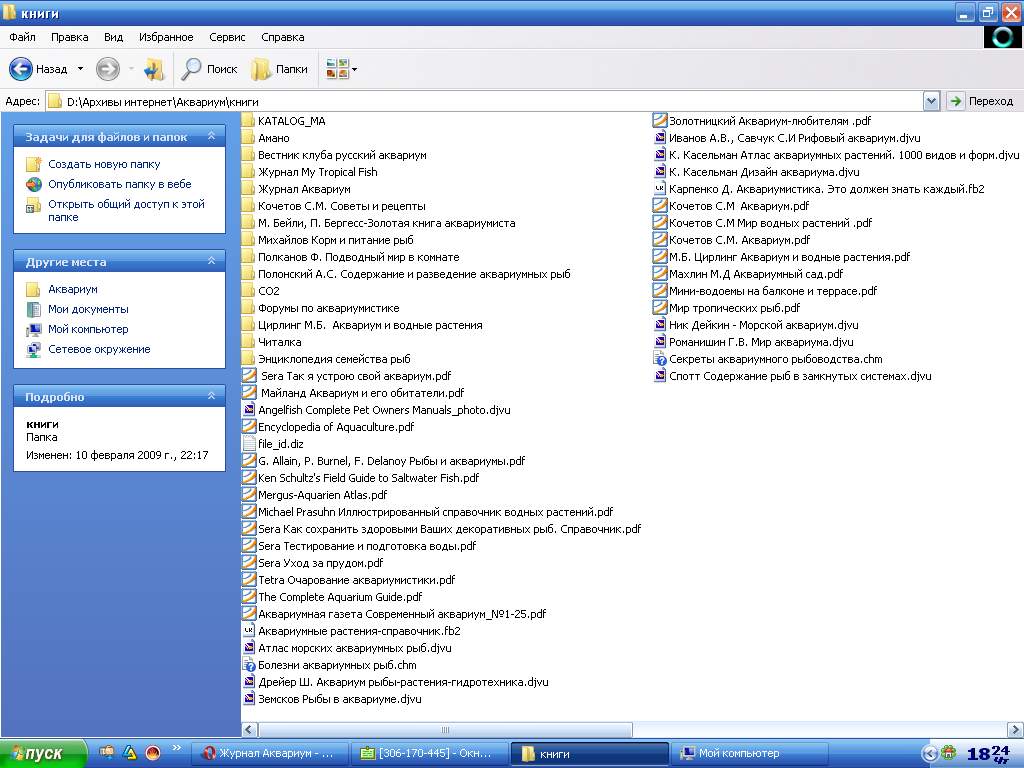This screenshot has width=1024, height=768.
Task: Click the Мои документы link
Action: (x=88, y=309)
